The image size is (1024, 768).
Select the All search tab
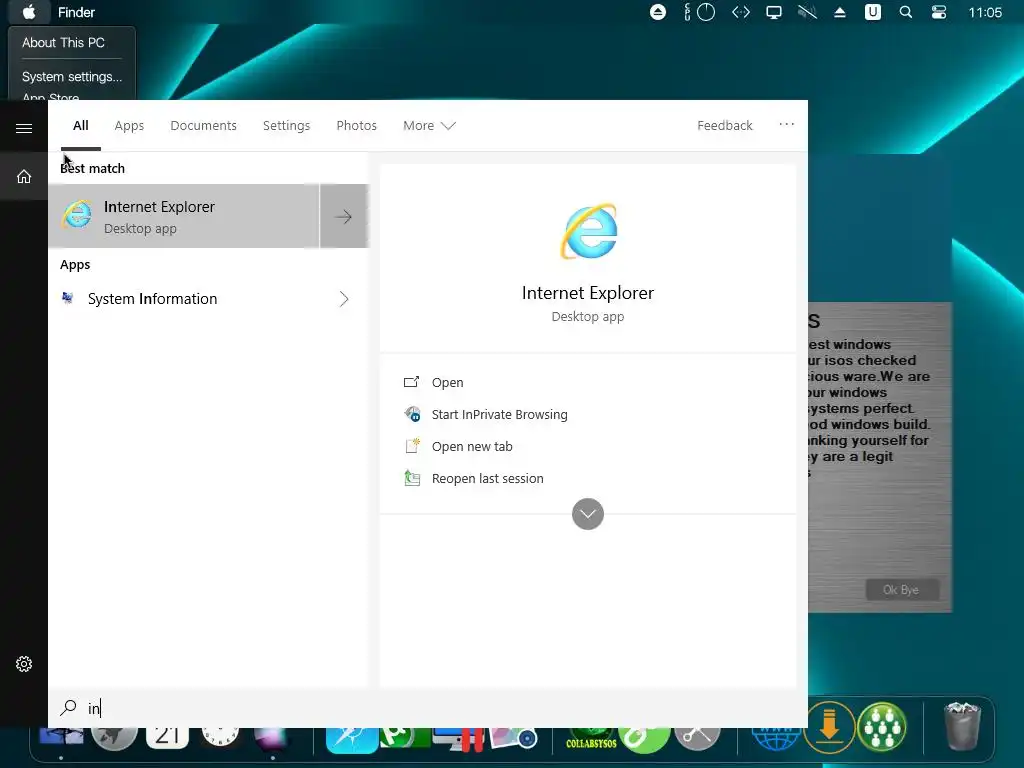pyautogui.click(x=81, y=125)
